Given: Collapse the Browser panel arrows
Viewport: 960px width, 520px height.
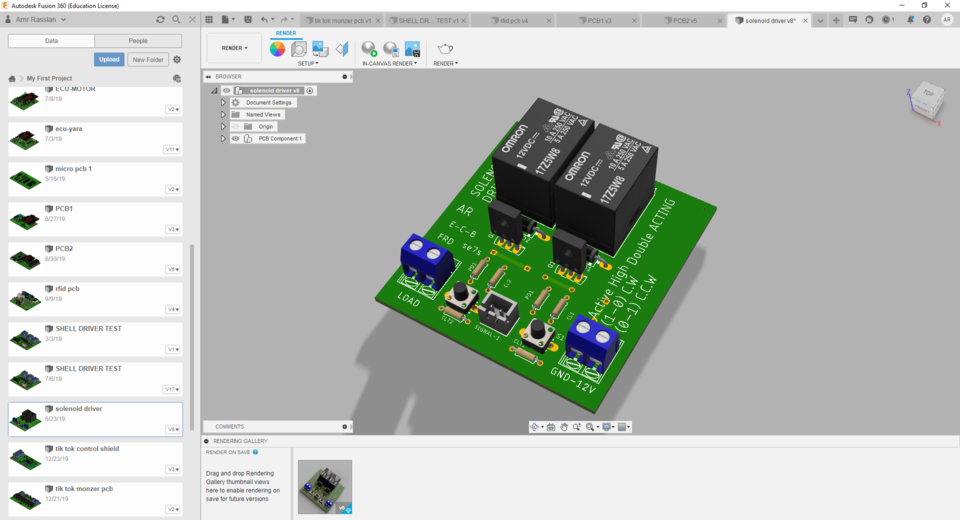Looking at the screenshot, I should (208, 77).
